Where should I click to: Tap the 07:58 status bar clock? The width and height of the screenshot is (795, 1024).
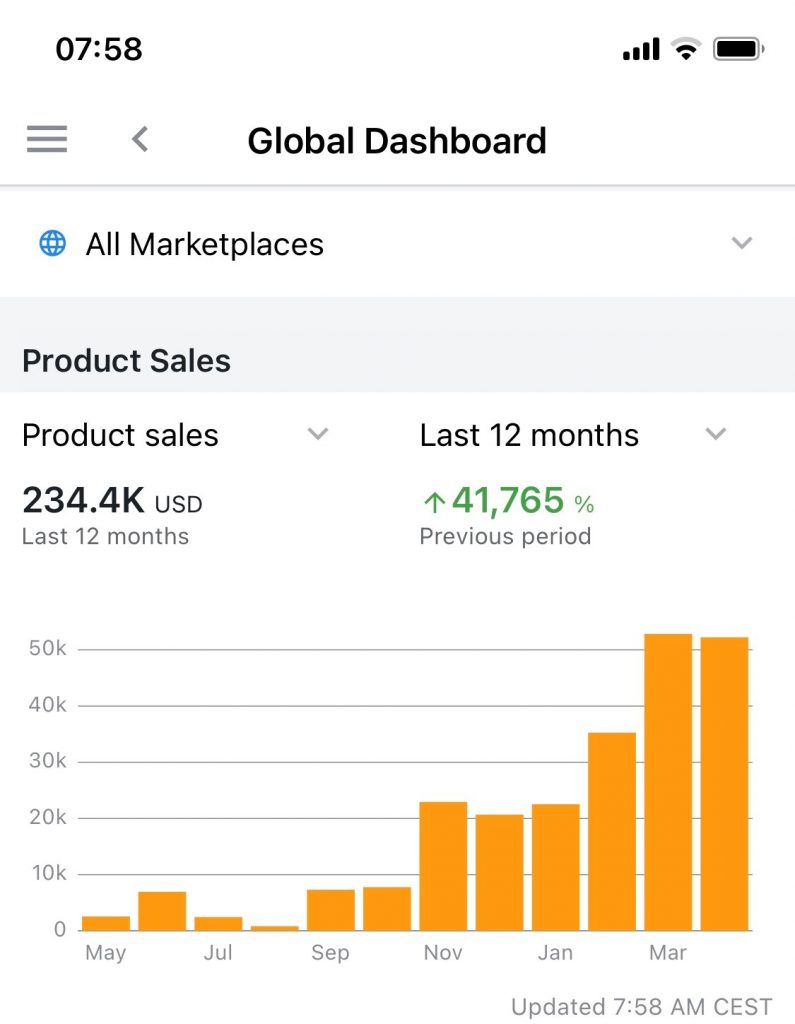coord(99,48)
